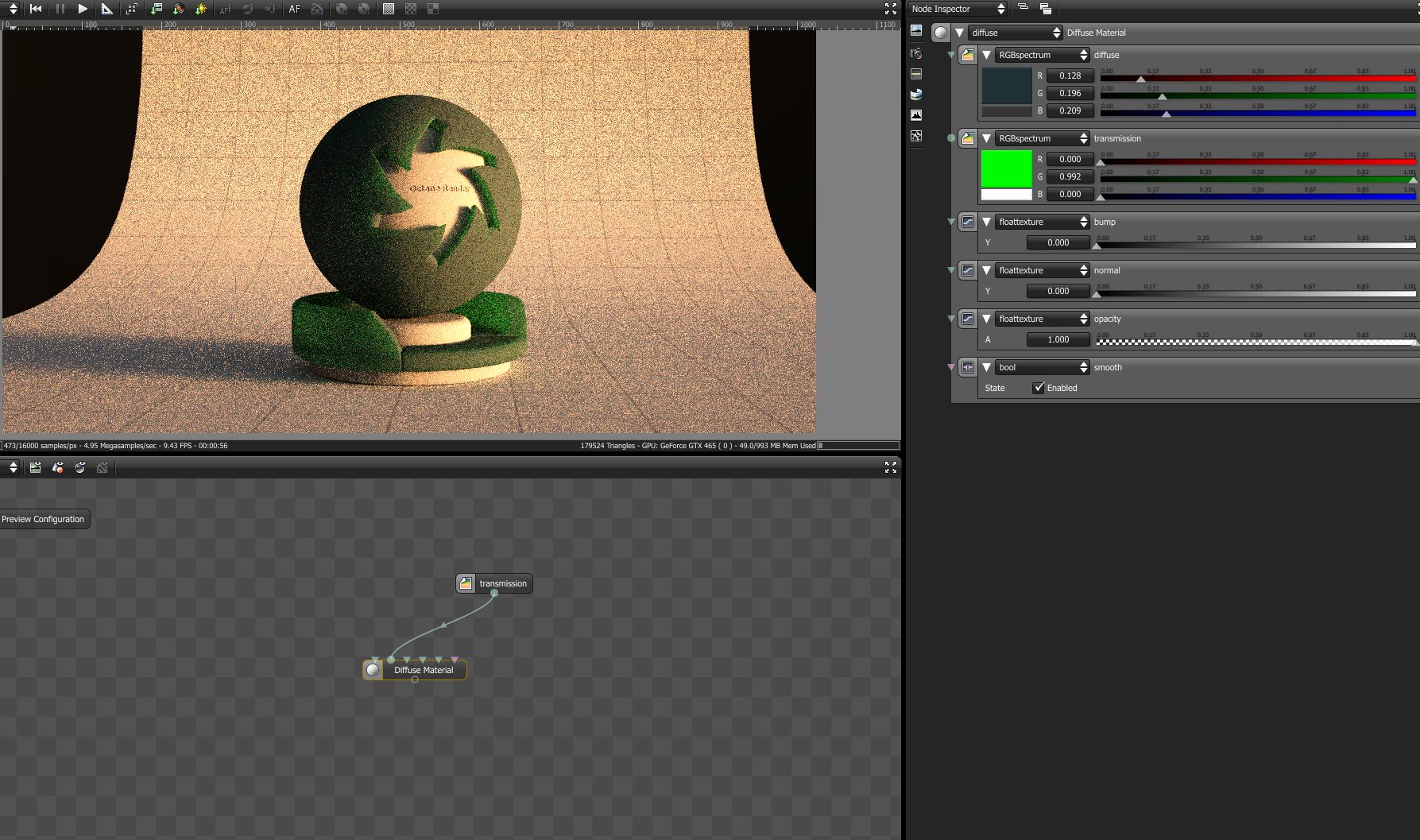1420x840 pixels.
Task: Open the Node Inspector panel type dropdown
Action: pyautogui.click(x=958, y=9)
